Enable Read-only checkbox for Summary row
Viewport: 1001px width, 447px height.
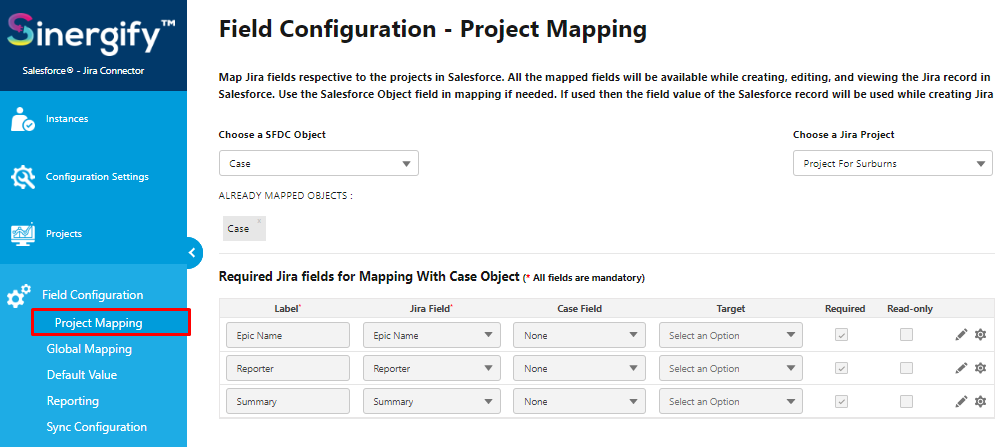[906, 401]
